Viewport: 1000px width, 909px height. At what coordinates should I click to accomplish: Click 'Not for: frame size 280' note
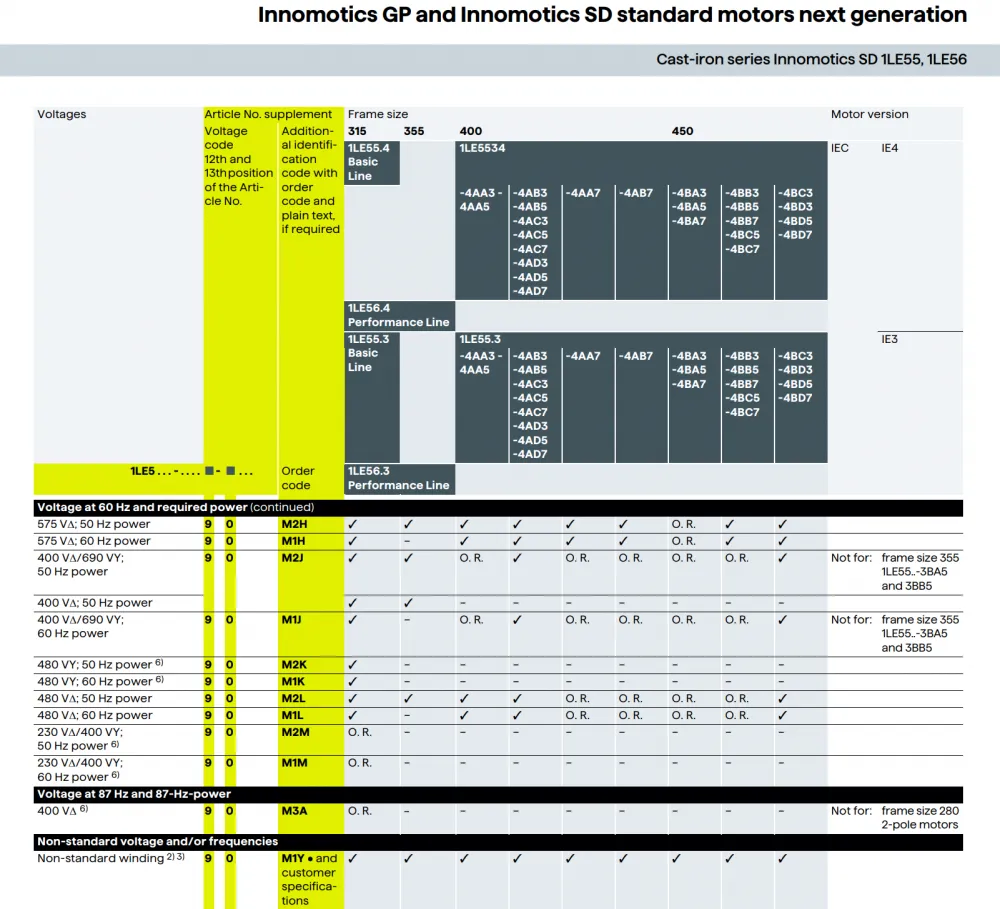click(895, 818)
